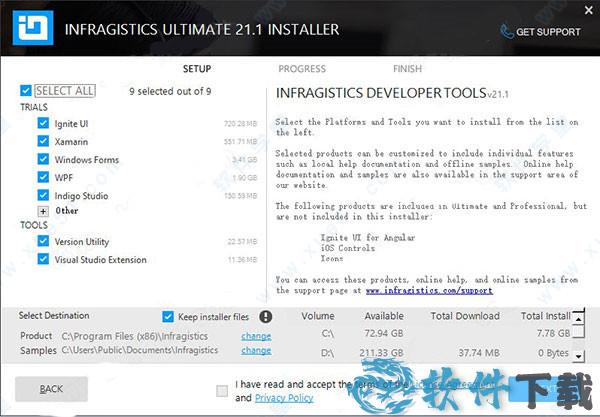Accept the license terms checkbox

click(x=222, y=390)
